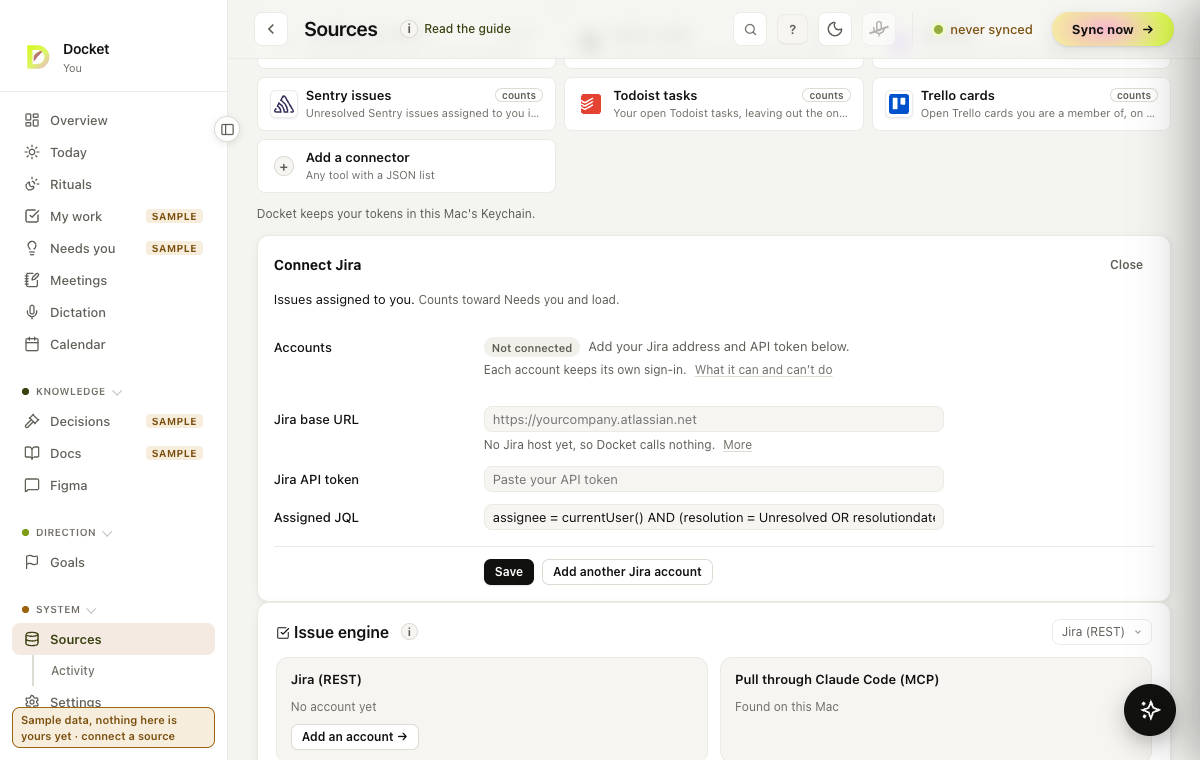Select the Sentry issues connector card
Viewport: 1200px width, 760px height.
point(406,104)
